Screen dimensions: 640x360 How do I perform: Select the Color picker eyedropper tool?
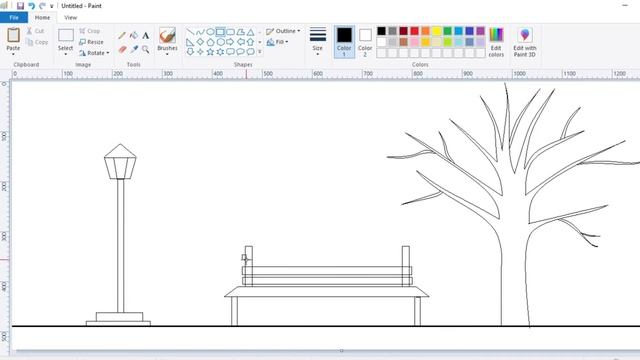pyautogui.click(x=134, y=49)
